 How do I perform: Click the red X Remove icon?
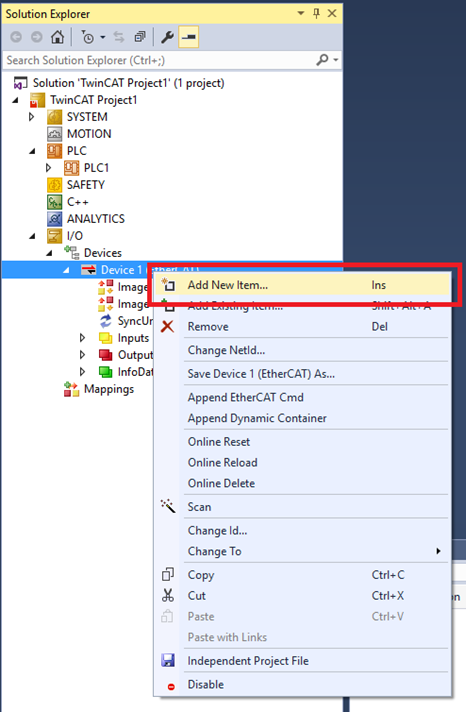tap(168, 326)
